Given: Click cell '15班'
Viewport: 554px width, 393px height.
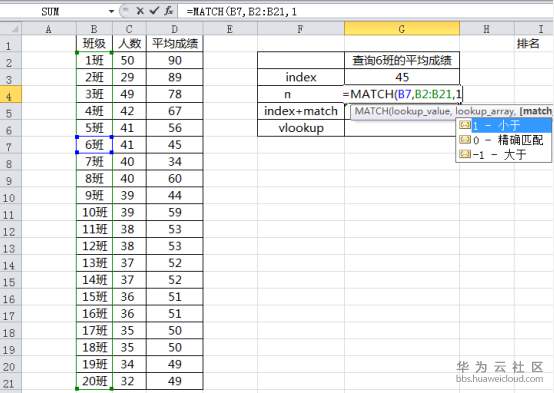Looking at the screenshot, I should pyautogui.click(x=94, y=297).
